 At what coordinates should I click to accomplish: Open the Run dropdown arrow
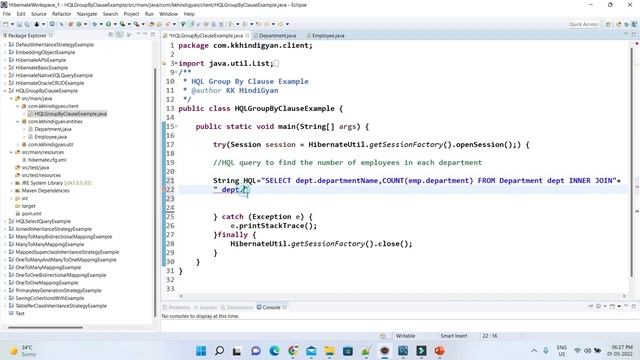[x=115, y=24]
